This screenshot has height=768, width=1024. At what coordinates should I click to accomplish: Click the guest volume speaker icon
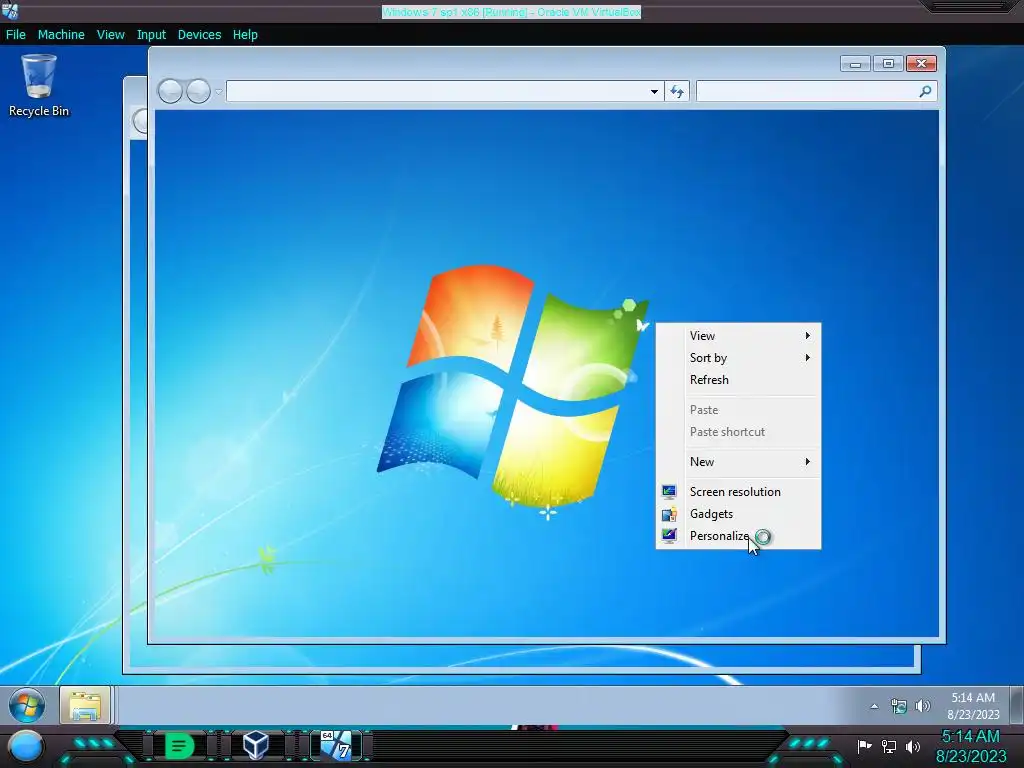(x=922, y=706)
